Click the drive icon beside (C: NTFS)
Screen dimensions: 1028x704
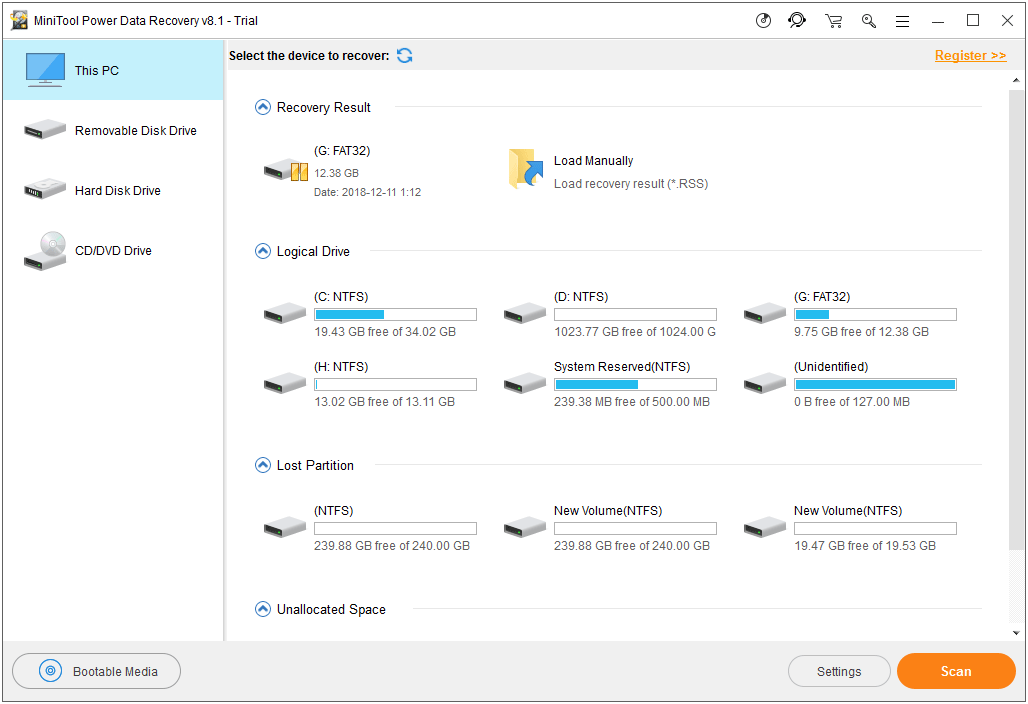pyautogui.click(x=284, y=313)
